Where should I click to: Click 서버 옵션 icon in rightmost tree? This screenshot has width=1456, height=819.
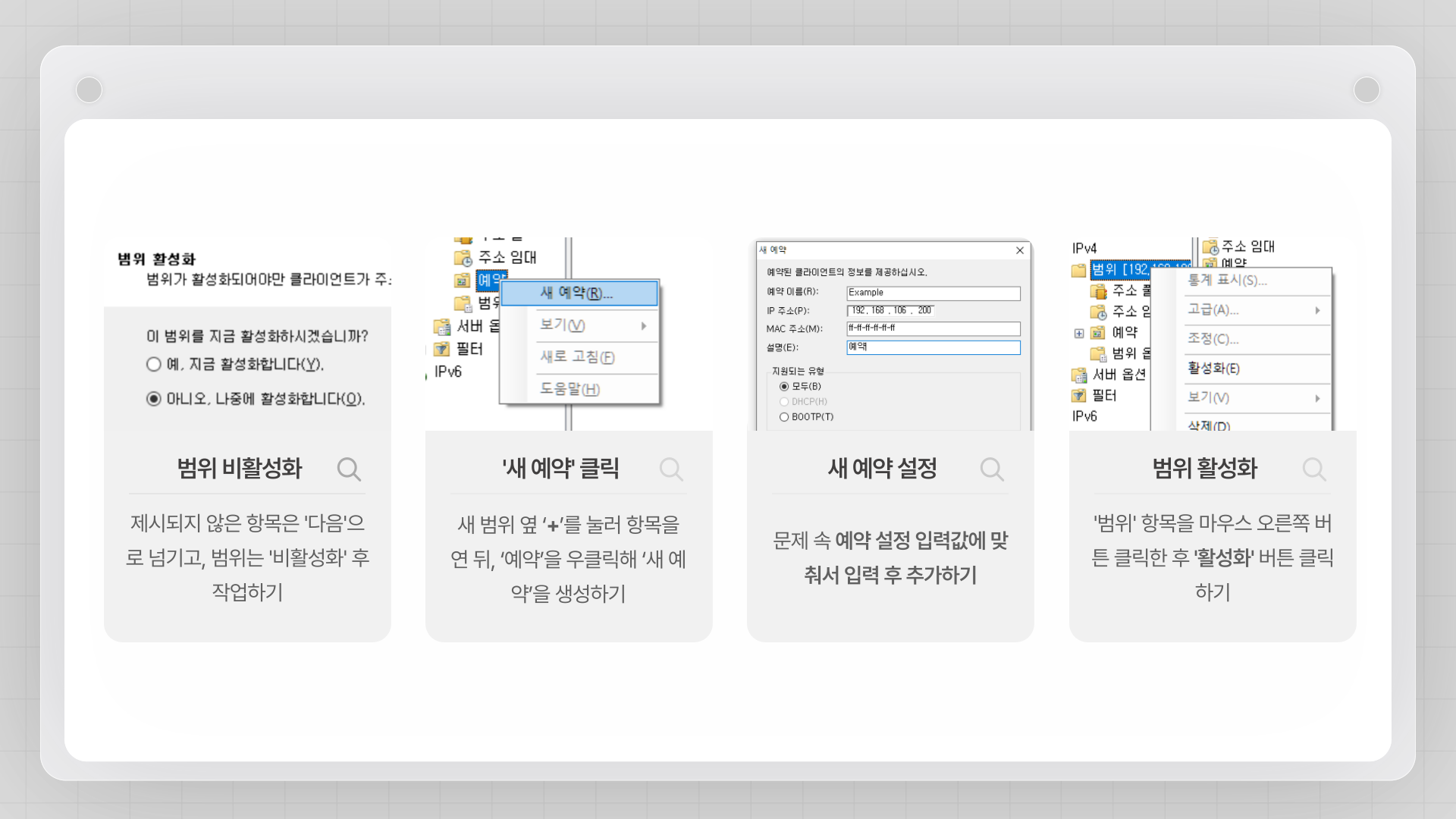pos(1078,375)
